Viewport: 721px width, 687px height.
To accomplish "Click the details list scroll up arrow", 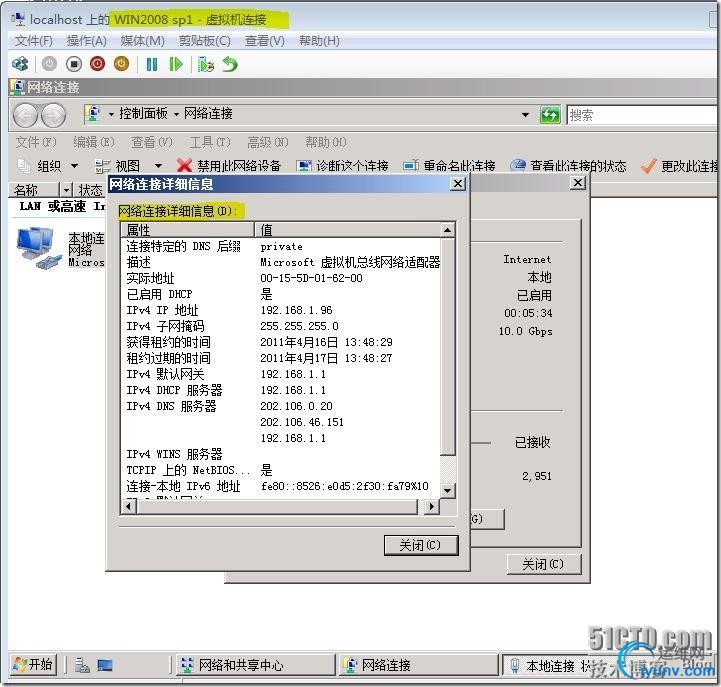I will pyautogui.click(x=447, y=229).
